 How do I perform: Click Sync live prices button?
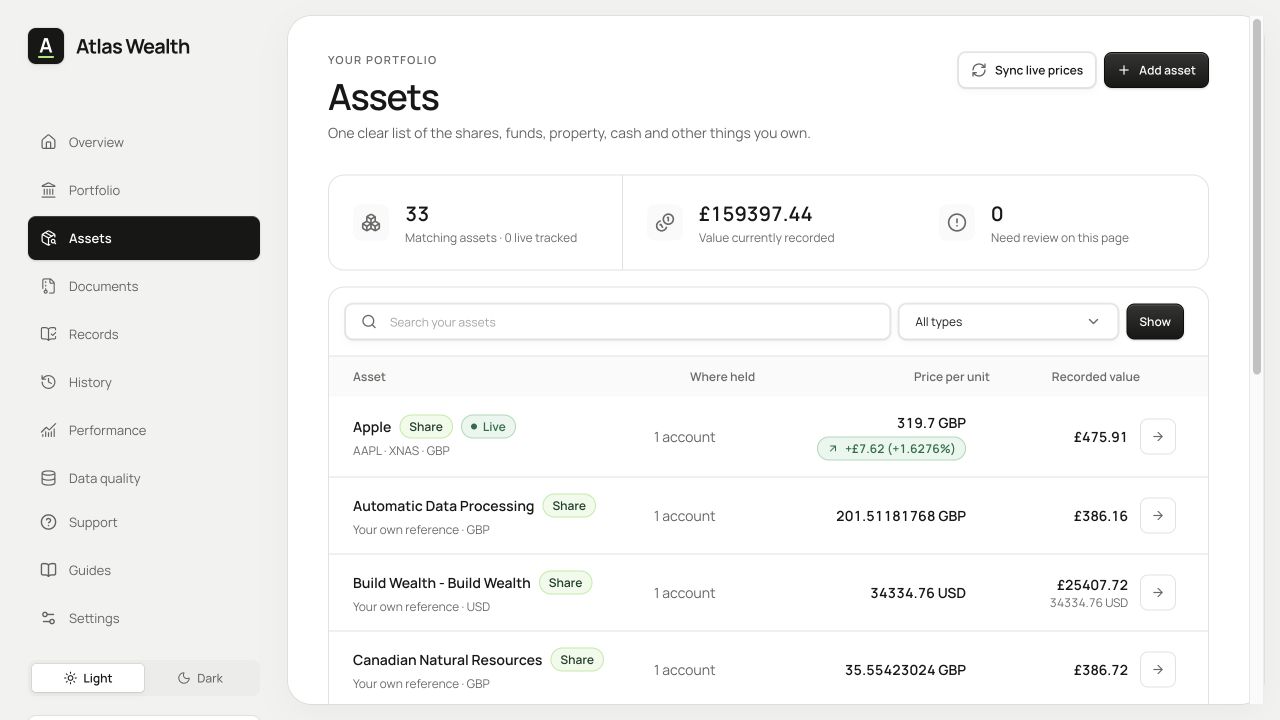1027,70
